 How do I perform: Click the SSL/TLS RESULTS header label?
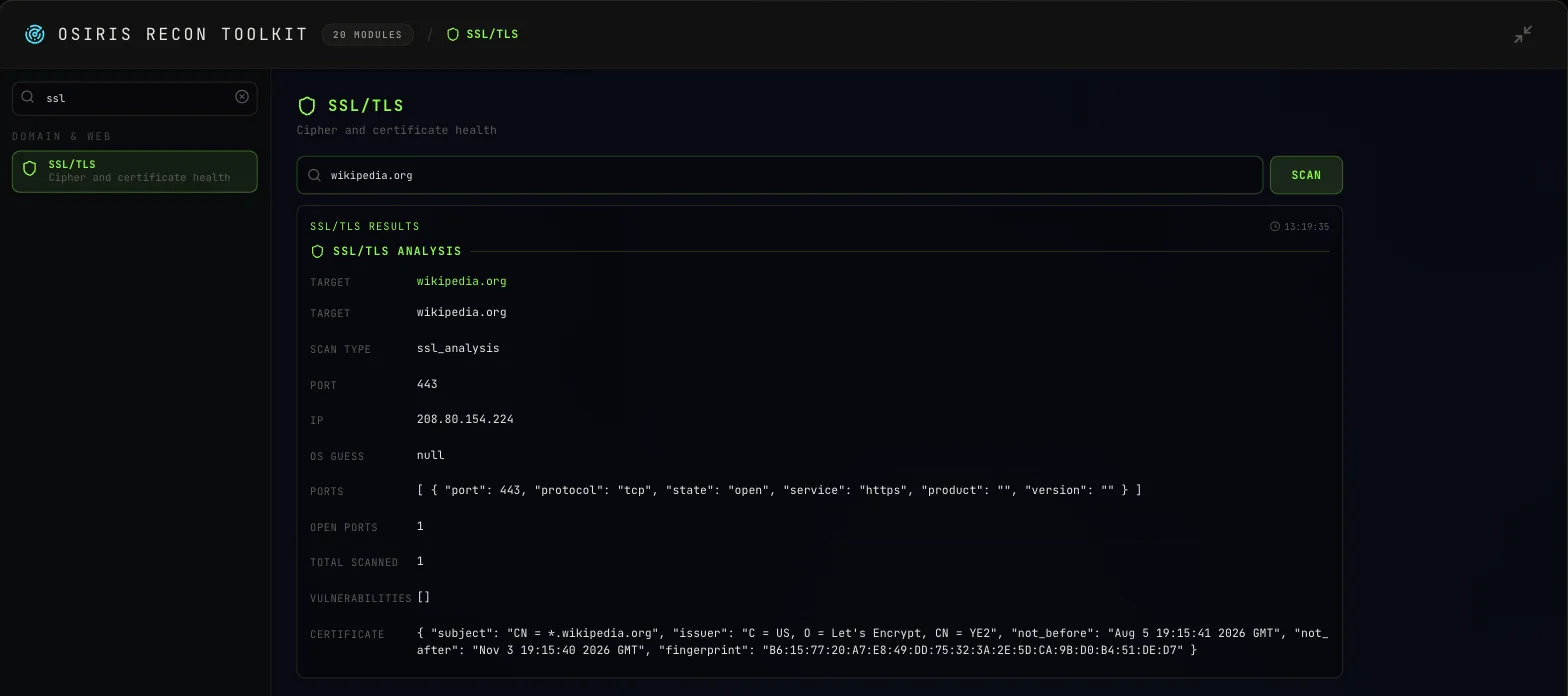point(365,227)
